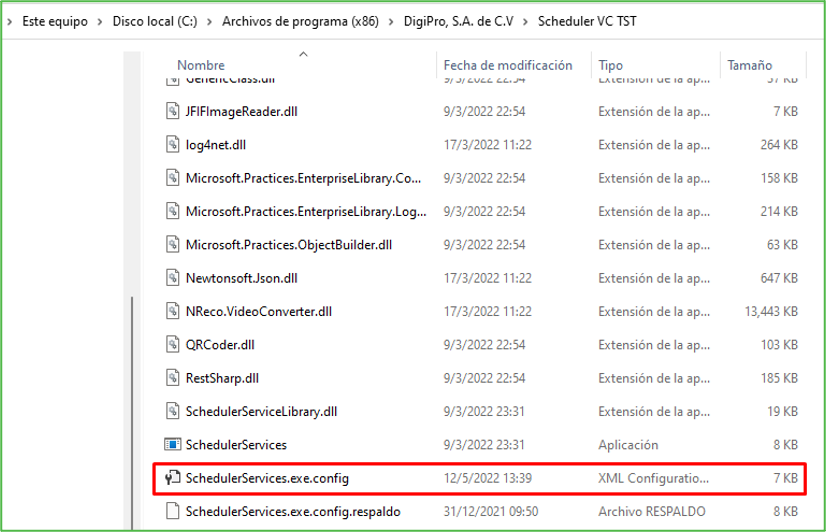Select the NReco.VideoConverter.dll file icon
Viewport: 826px width, 532px height.
pyautogui.click(x=172, y=311)
